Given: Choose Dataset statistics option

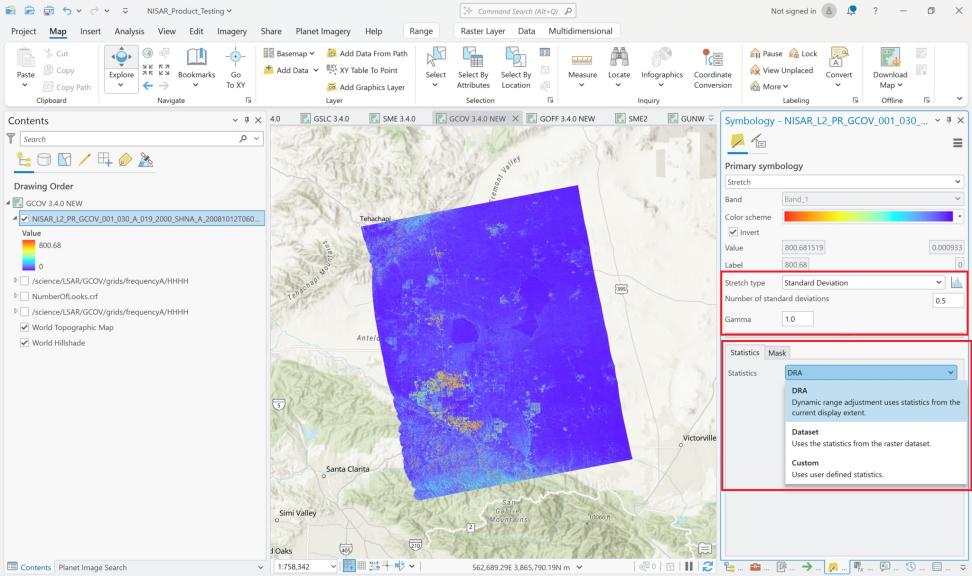Looking at the screenshot, I should pyautogui.click(x=877, y=437).
